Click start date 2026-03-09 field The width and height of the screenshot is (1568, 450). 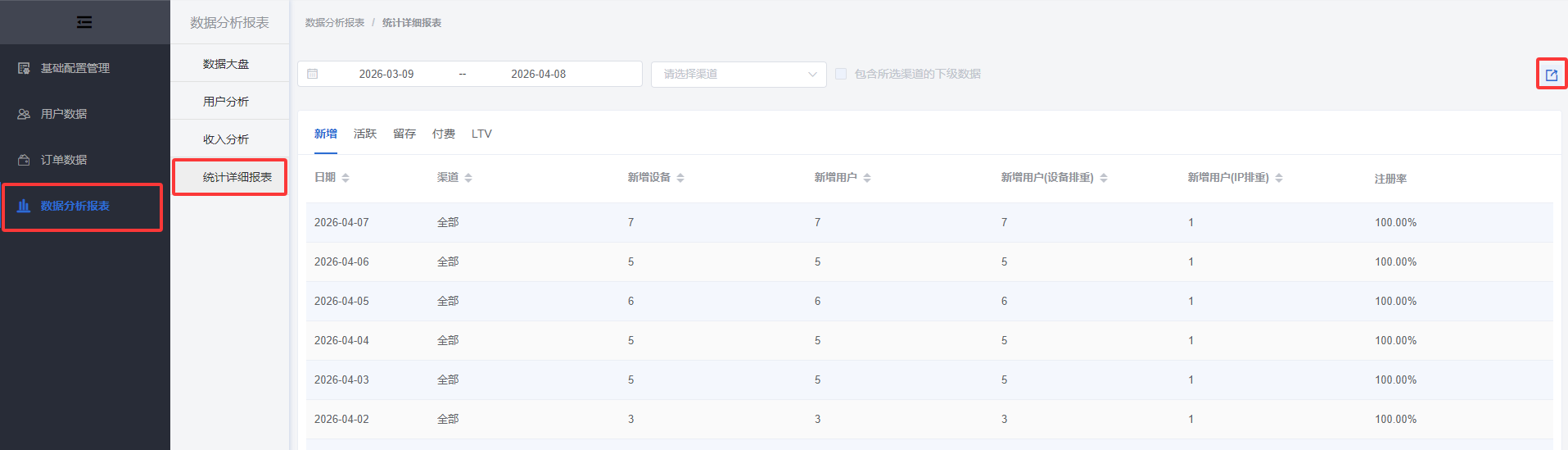386,74
